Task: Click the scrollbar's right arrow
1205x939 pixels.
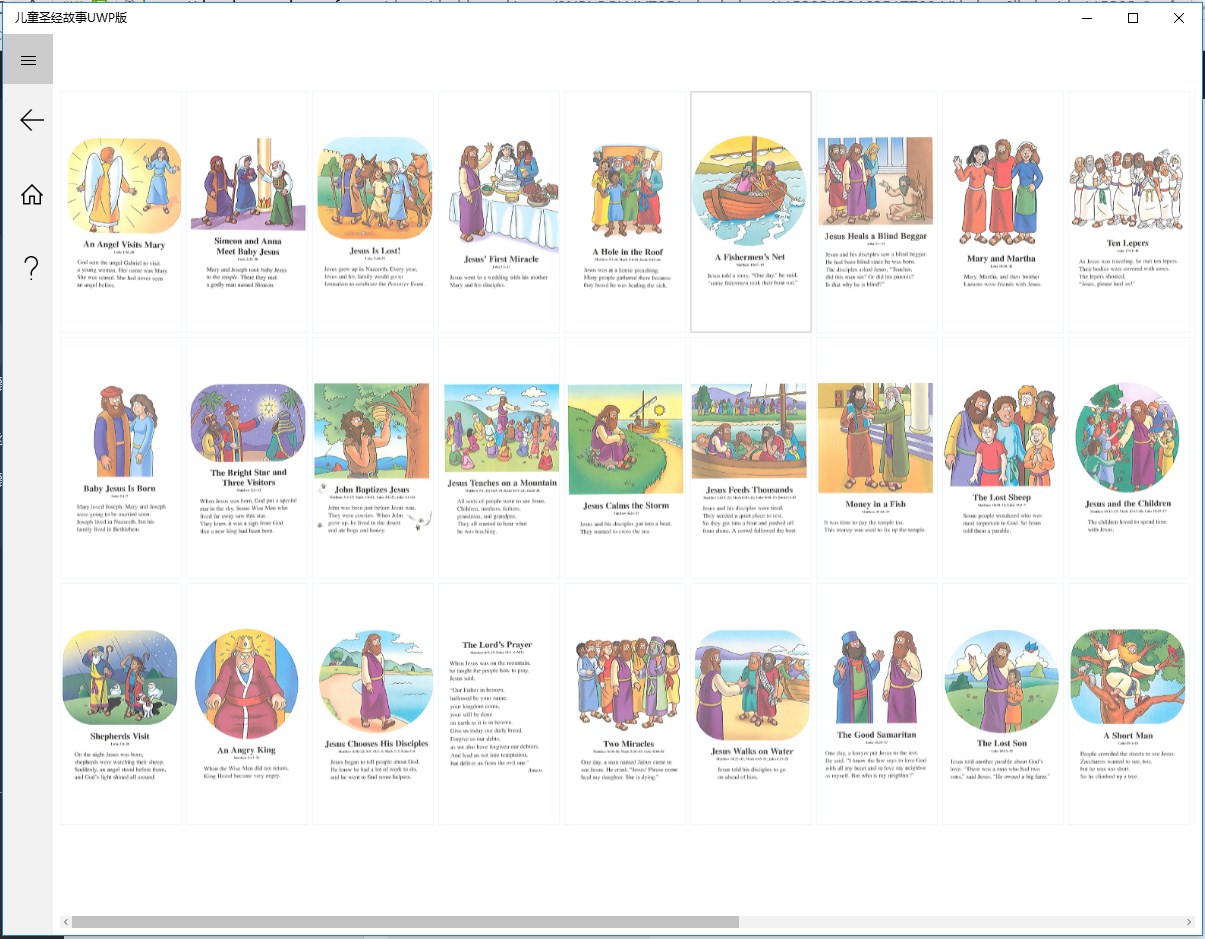Action: tap(1189, 922)
